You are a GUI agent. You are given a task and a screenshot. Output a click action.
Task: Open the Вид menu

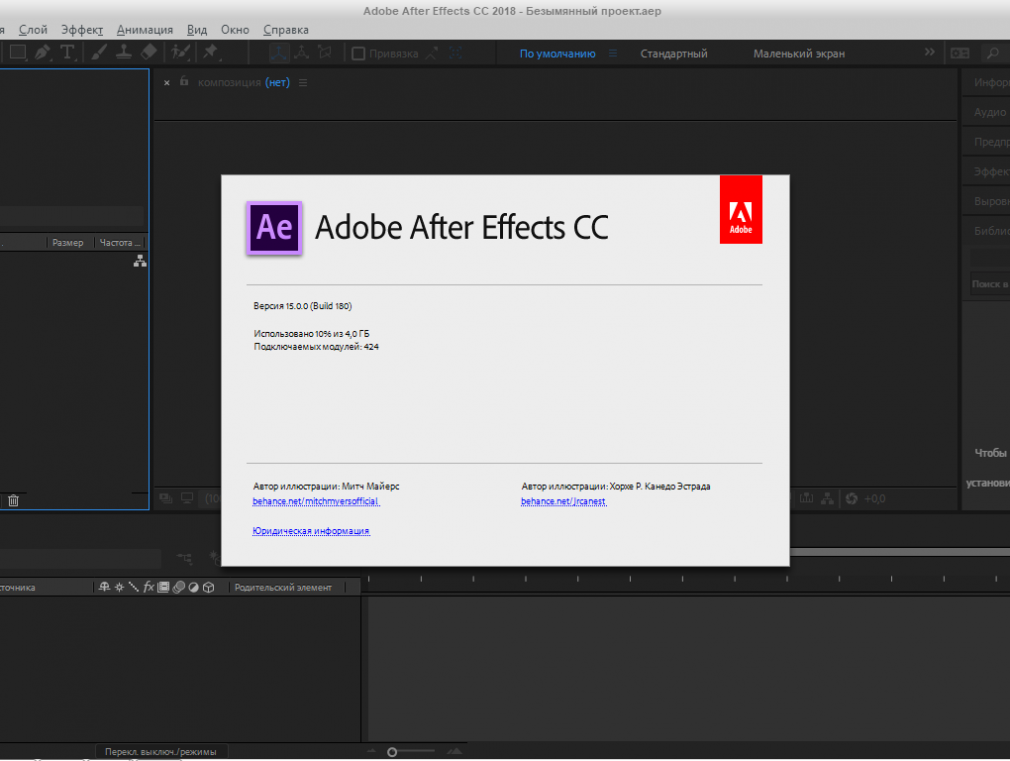tap(197, 30)
